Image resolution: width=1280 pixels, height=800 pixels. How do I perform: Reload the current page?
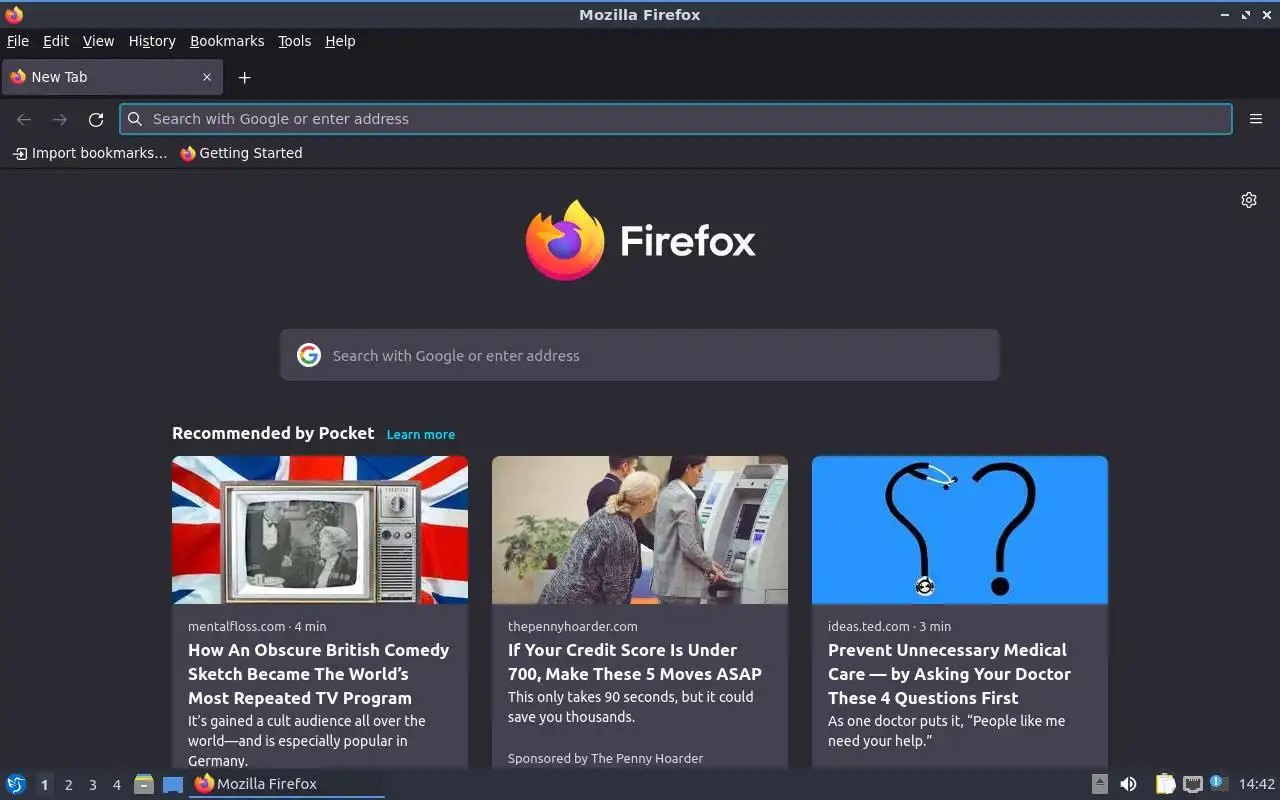96,119
